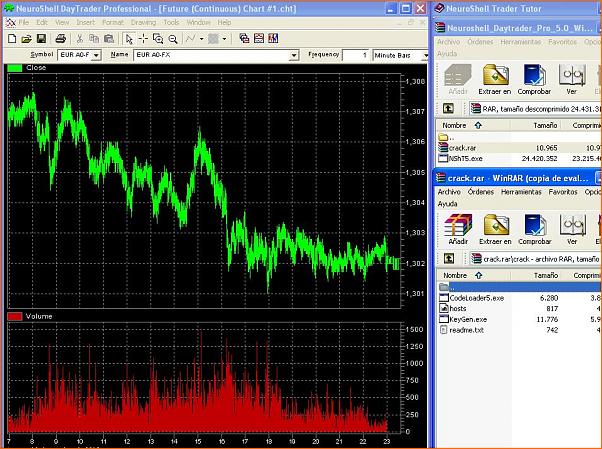Click the last chart icon in NeuroShell toolbar
The image size is (602, 449).
point(273,38)
